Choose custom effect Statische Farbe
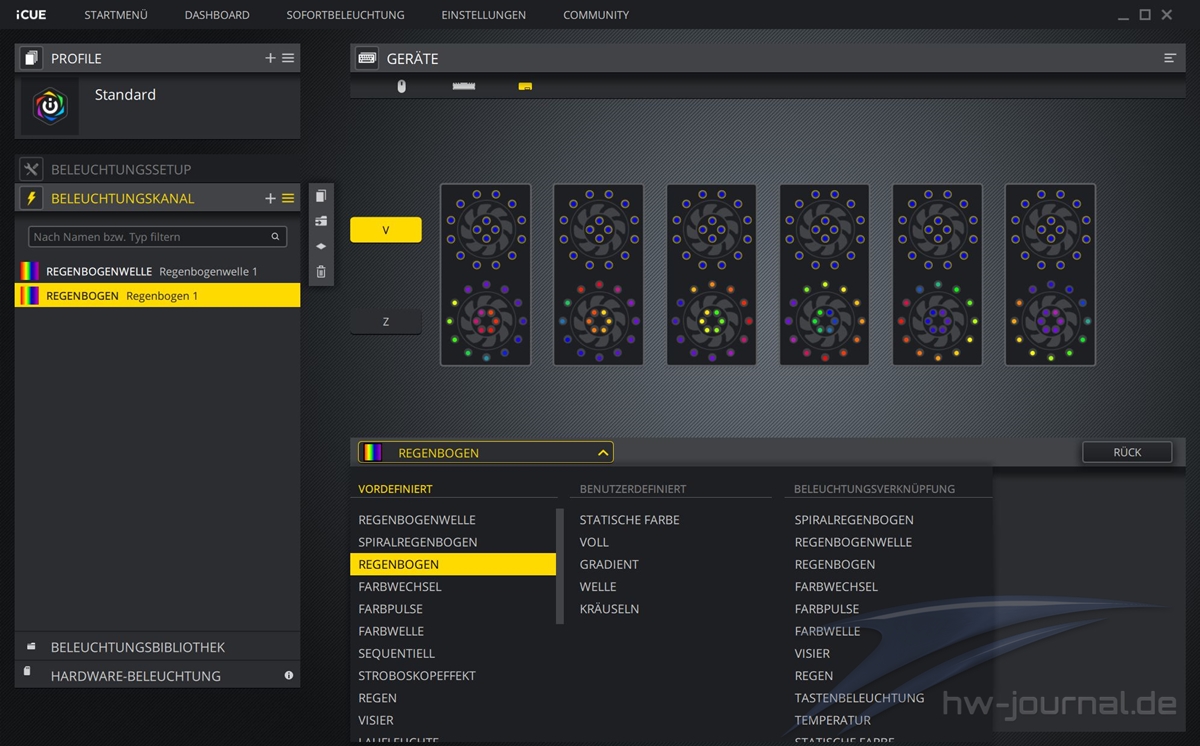1200x746 pixels. click(x=629, y=520)
